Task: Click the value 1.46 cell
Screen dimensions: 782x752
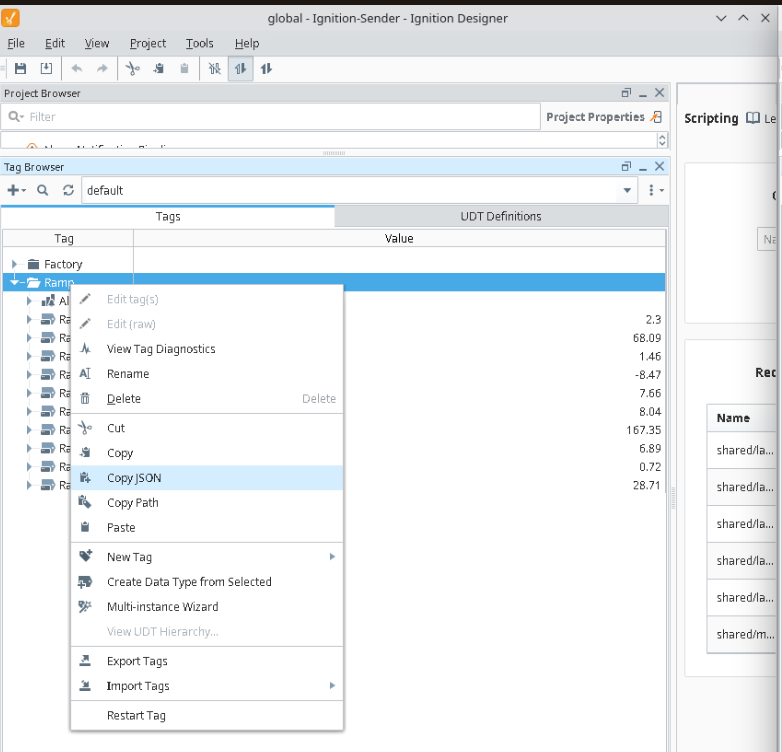Action: pyautogui.click(x=650, y=356)
